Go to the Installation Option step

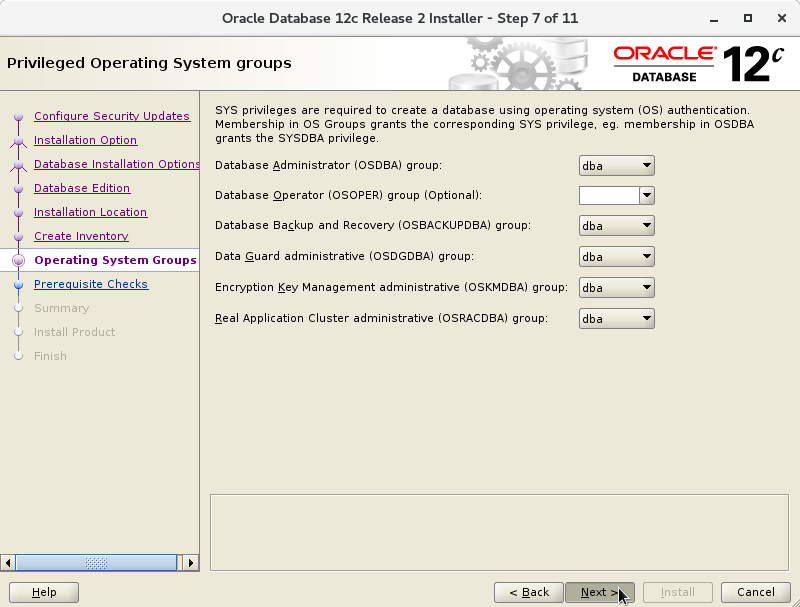(x=86, y=140)
